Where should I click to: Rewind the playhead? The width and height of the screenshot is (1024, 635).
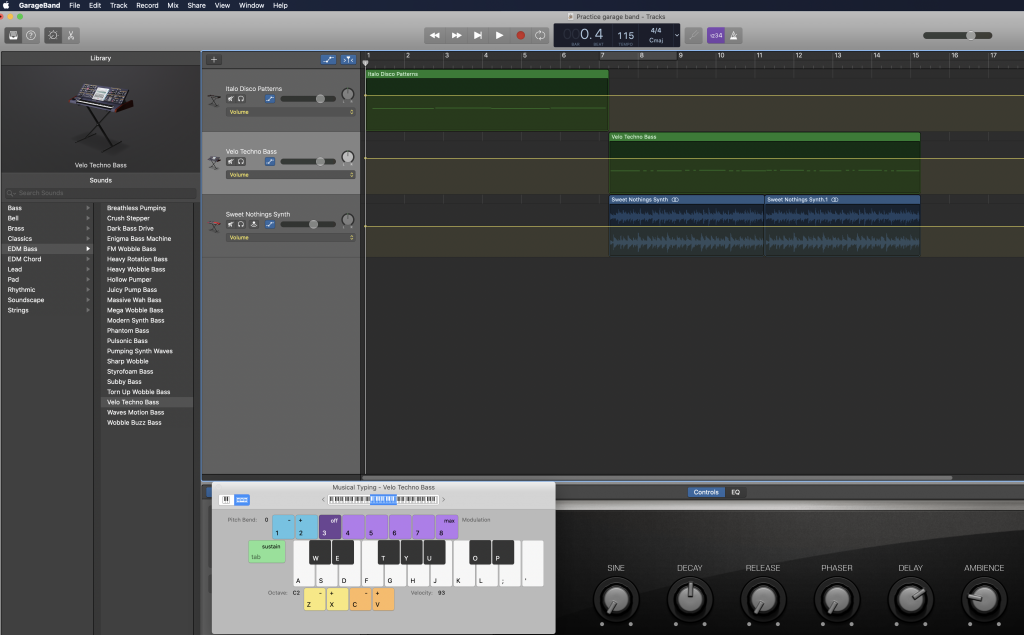(x=435, y=35)
